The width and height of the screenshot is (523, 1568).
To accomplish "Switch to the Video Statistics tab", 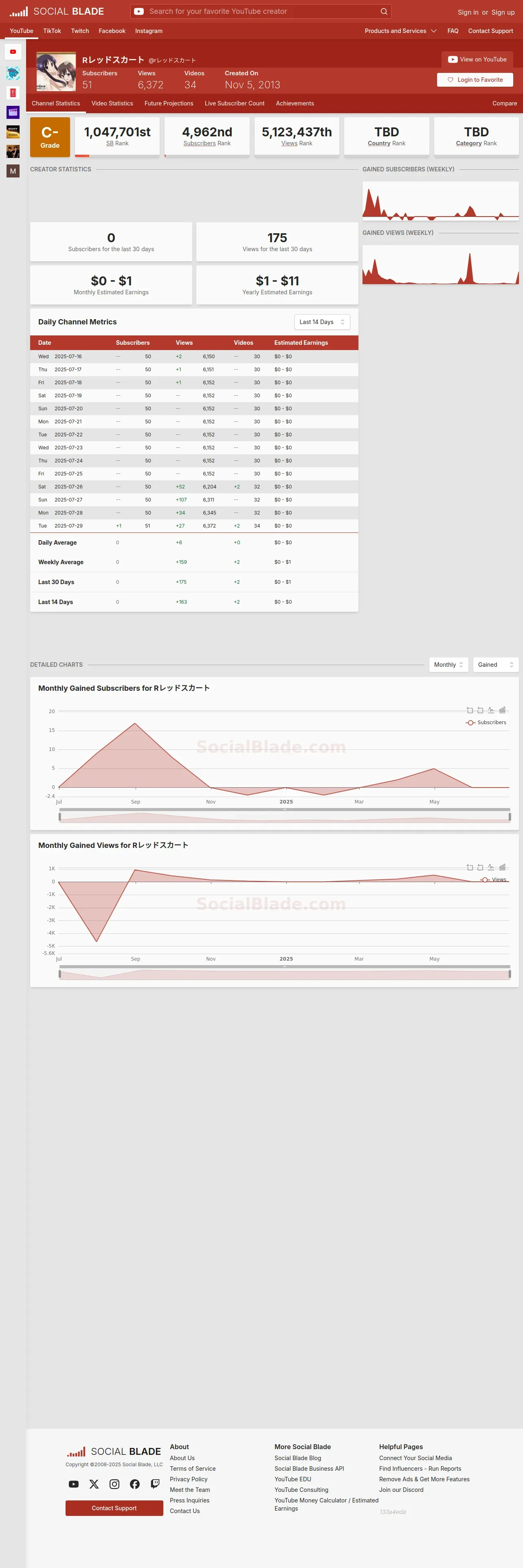I will click(112, 103).
